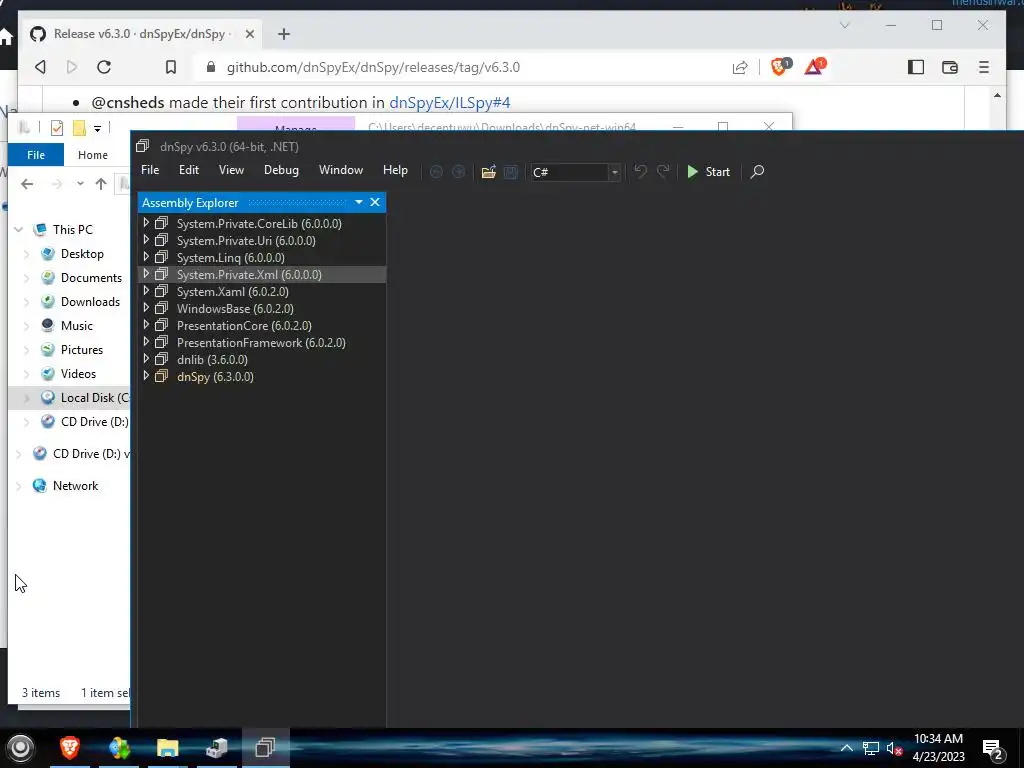Image resolution: width=1024 pixels, height=768 pixels.
Task: Collapse This PC node in File Explorer
Action: 19,229
